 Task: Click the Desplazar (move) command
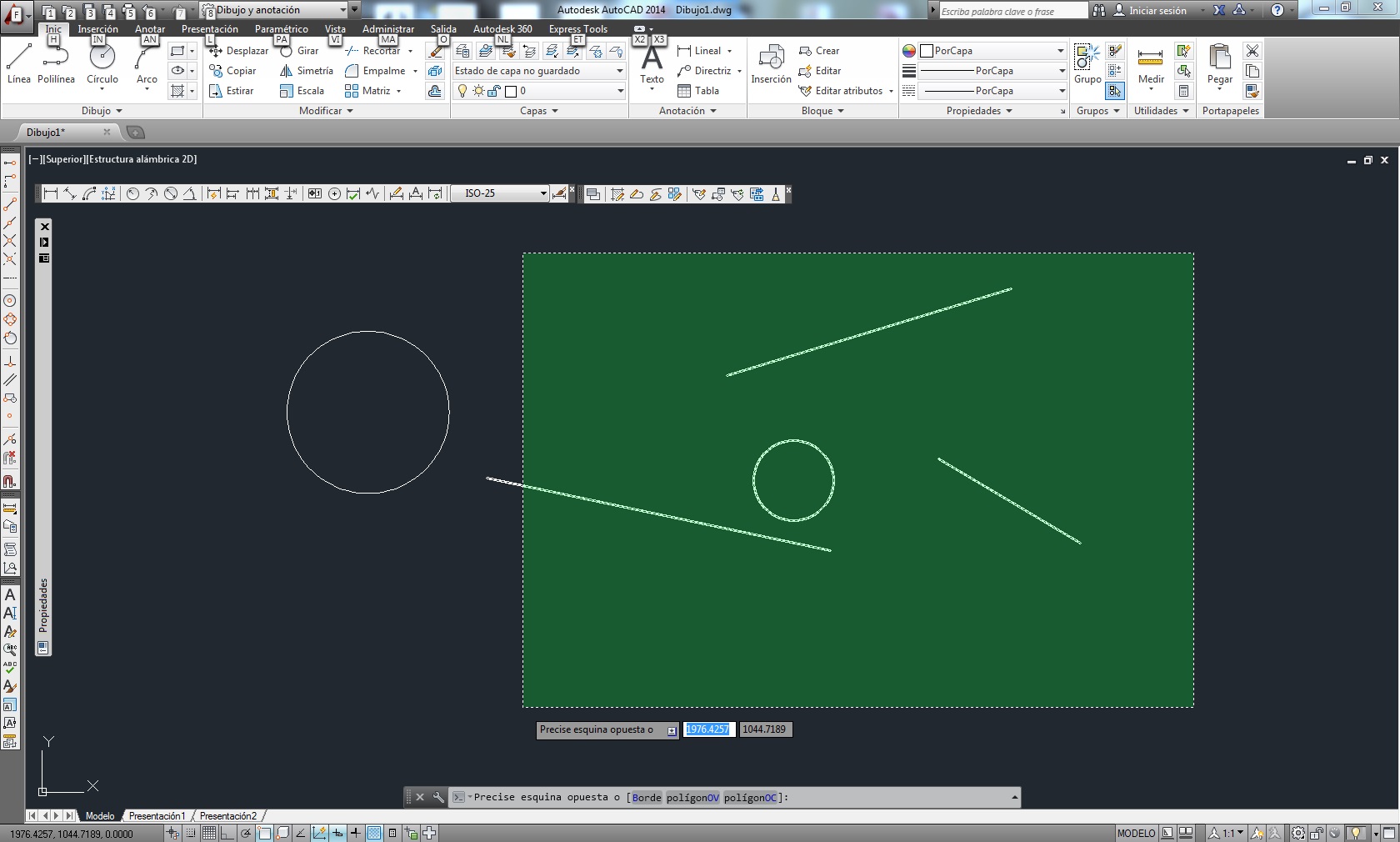click(238, 51)
